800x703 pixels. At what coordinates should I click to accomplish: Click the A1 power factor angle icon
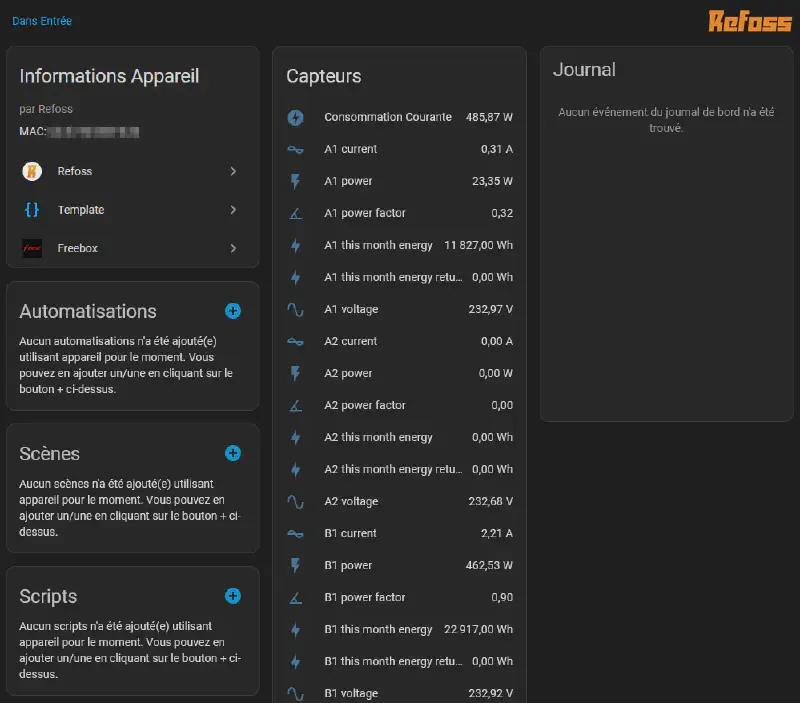295,213
